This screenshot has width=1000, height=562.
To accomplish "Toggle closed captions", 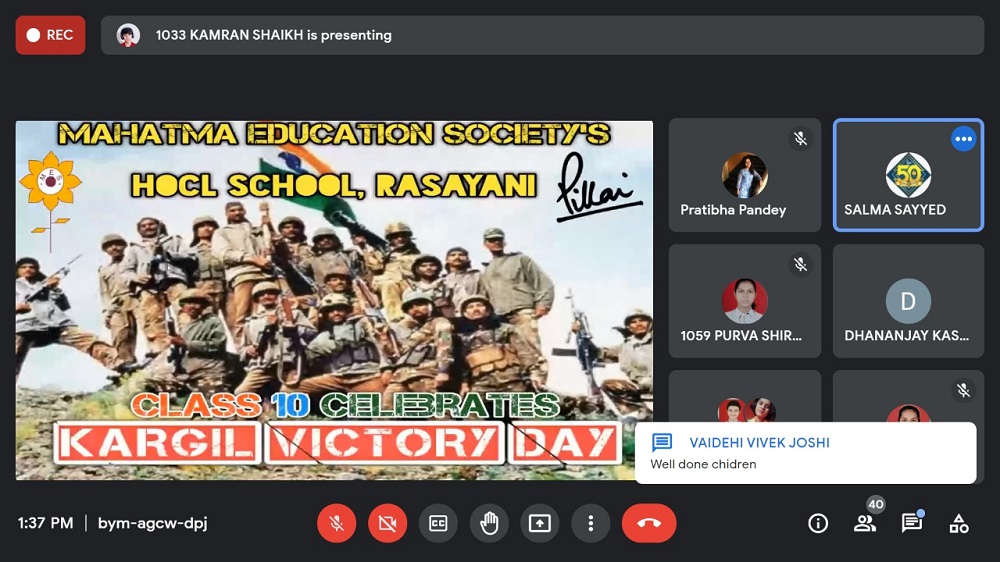I will [x=438, y=523].
